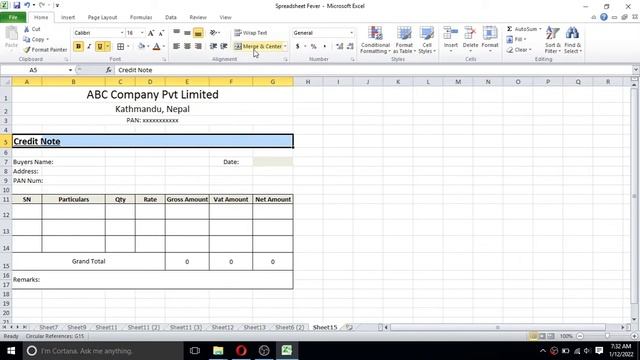
Task: Apply Top Align to the cell
Action: pyautogui.click(x=176, y=33)
